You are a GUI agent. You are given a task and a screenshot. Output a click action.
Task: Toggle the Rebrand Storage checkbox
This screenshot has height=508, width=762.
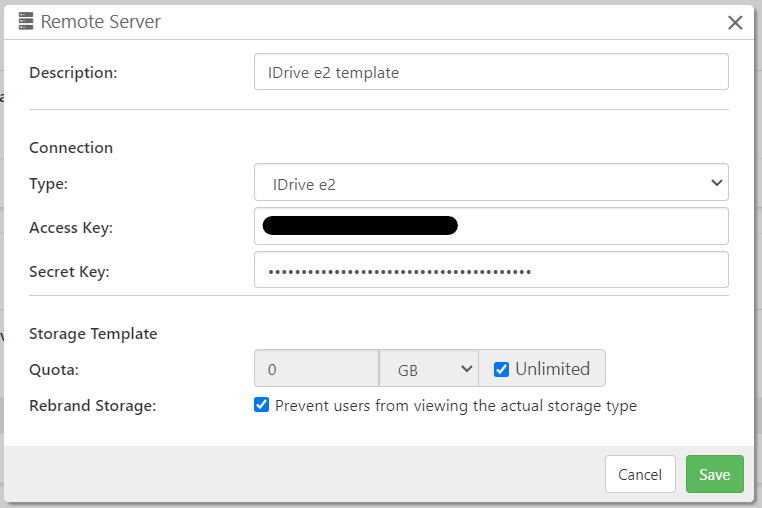point(262,405)
